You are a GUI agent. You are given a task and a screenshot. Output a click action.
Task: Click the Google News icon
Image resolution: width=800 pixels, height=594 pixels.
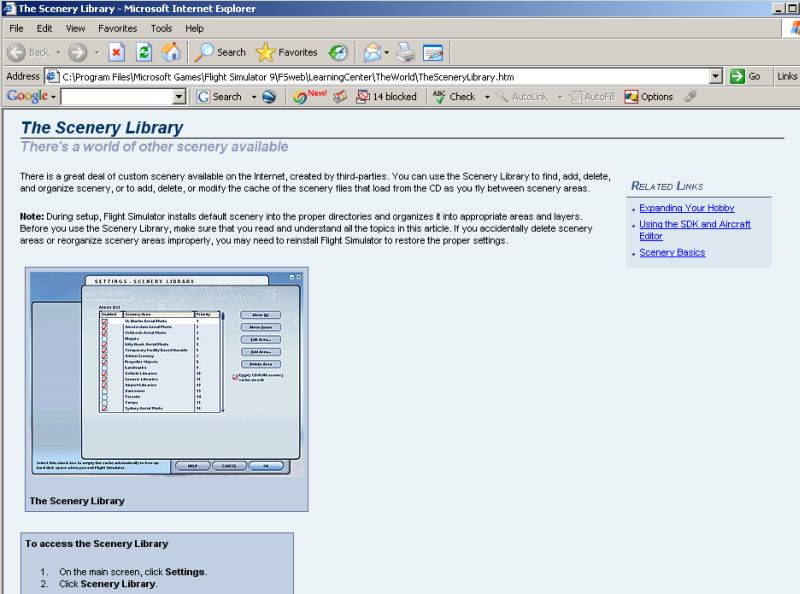(340, 96)
